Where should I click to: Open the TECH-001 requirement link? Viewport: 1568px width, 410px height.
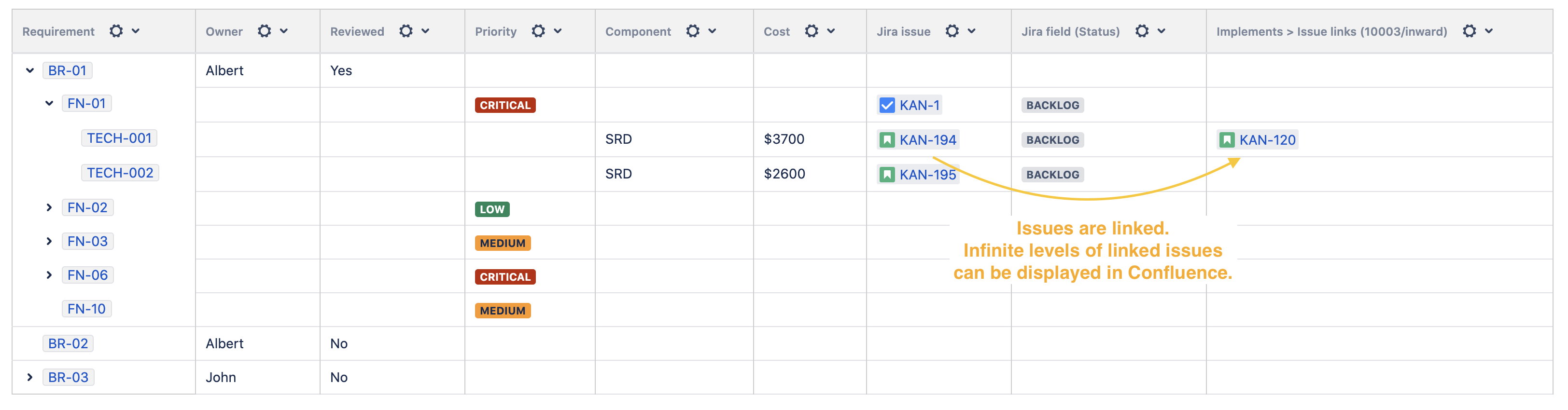click(x=119, y=138)
